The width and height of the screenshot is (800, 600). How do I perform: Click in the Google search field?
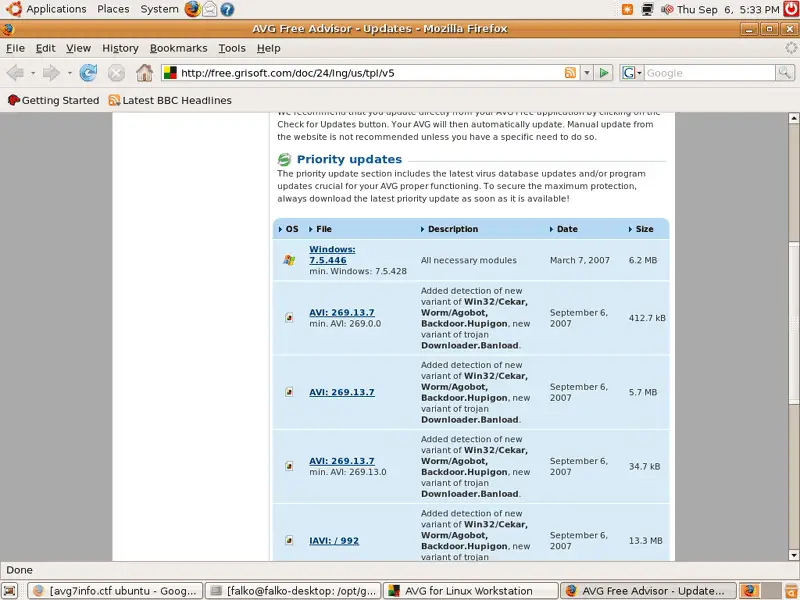[x=709, y=73]
